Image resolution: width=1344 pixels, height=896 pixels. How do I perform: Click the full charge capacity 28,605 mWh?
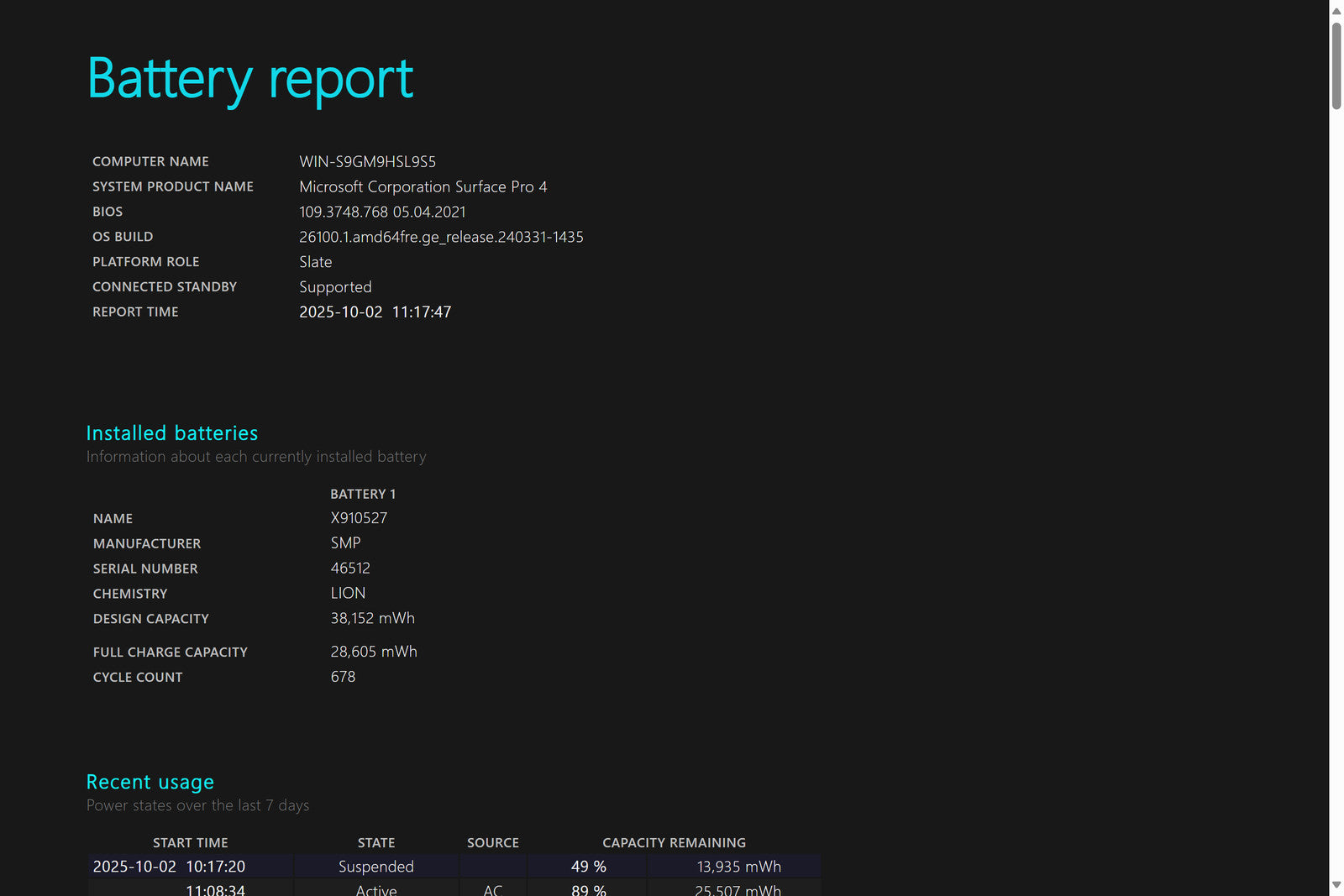[x=374, y=652]
